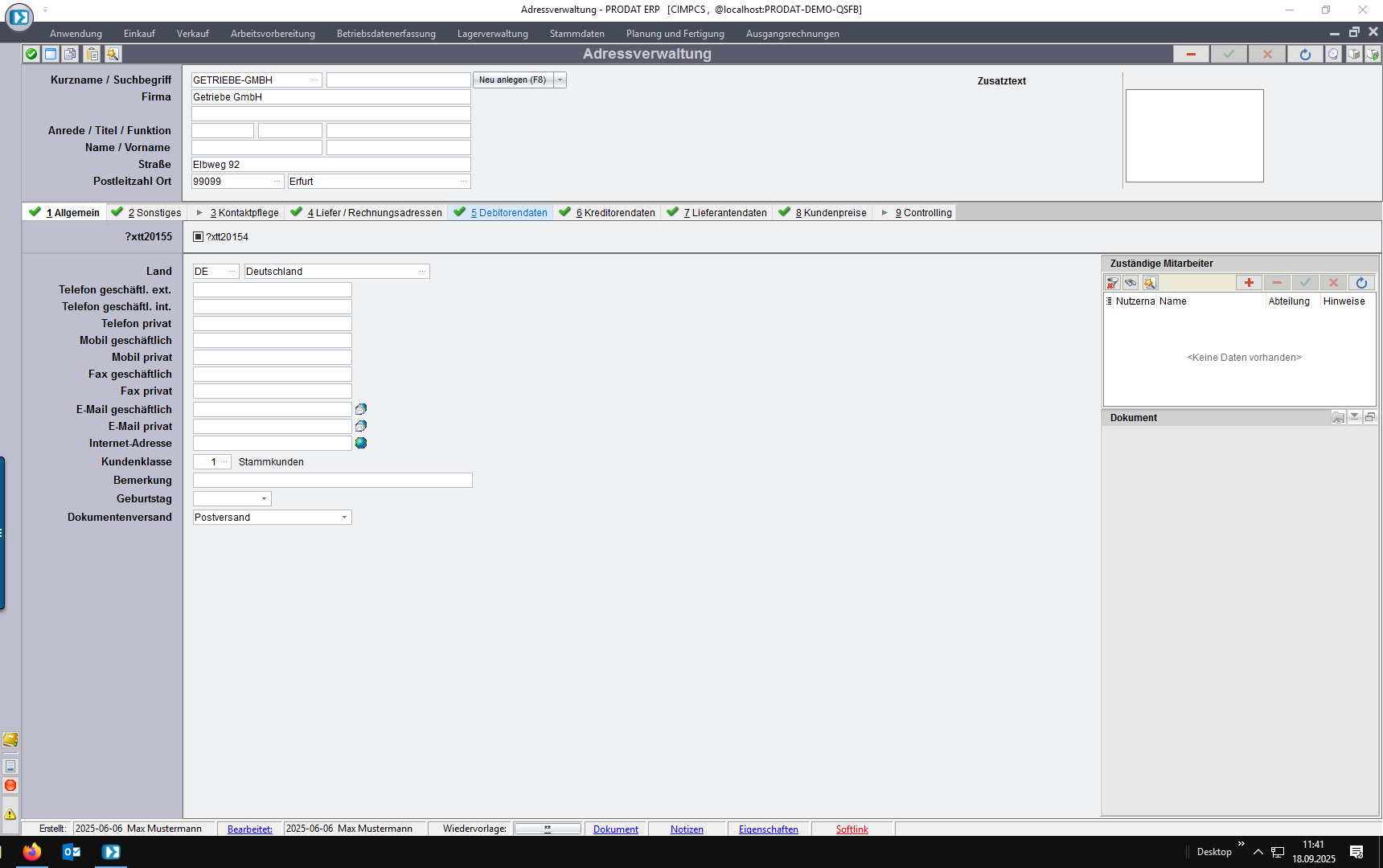Screen dimensions: 1383x868
Task: Click the Notizen link in status bar
Action: coord(687,829)
